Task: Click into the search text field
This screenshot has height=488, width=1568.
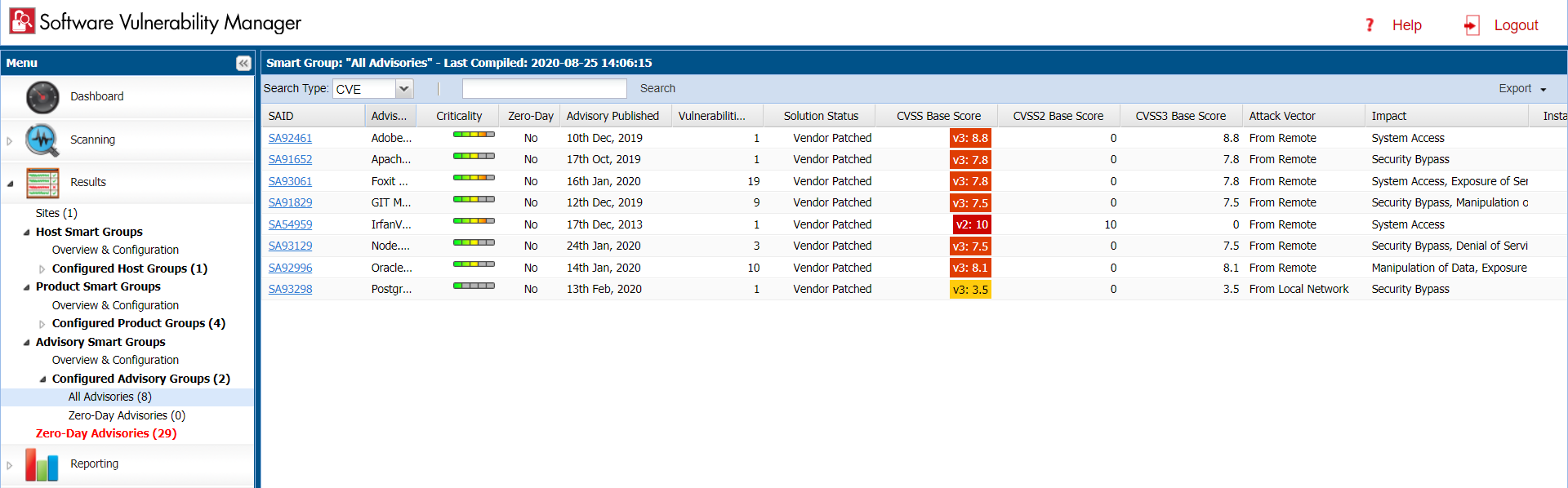Action: 544,88
